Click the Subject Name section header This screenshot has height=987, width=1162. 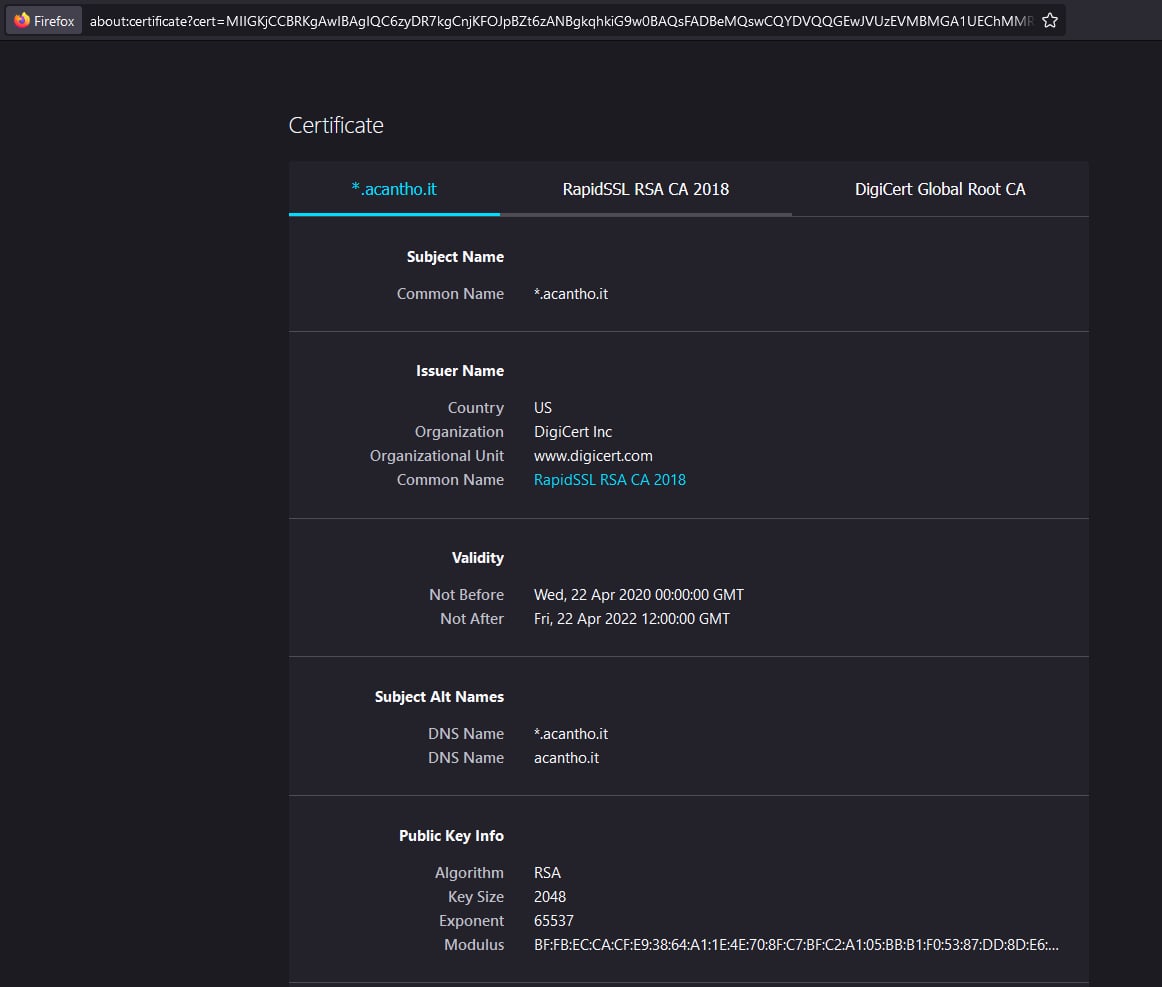click(x=455, y=257)
